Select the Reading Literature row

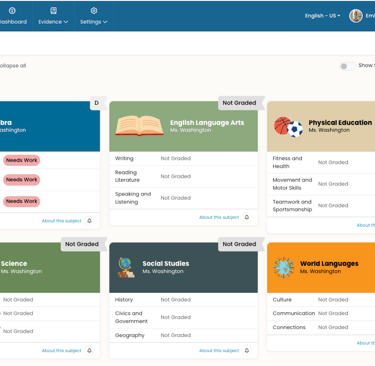click(183, 176)
